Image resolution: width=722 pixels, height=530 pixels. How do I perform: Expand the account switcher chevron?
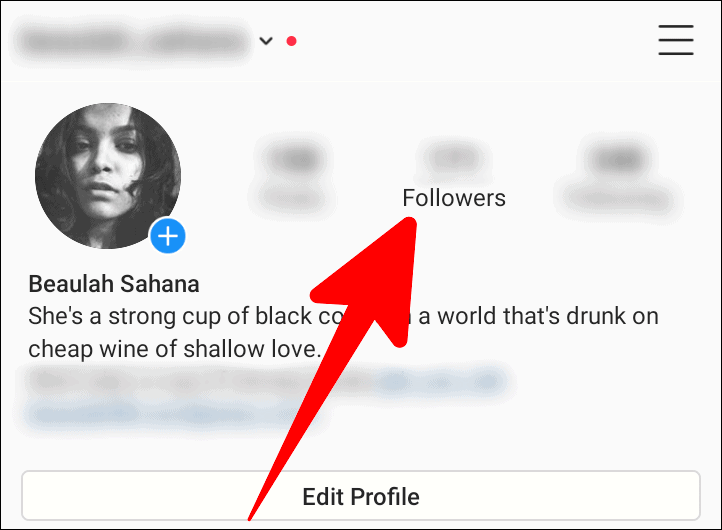[x=266, y=41]
